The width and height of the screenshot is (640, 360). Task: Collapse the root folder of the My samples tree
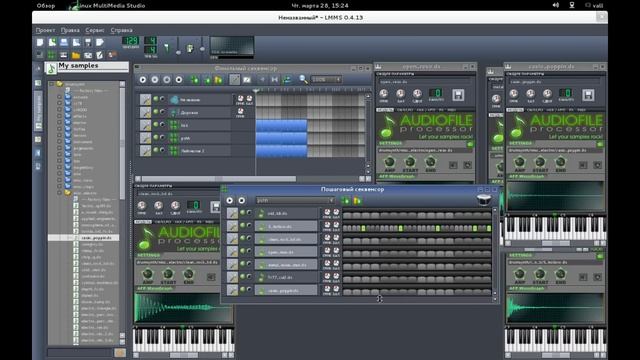click(x=52, y=84)
